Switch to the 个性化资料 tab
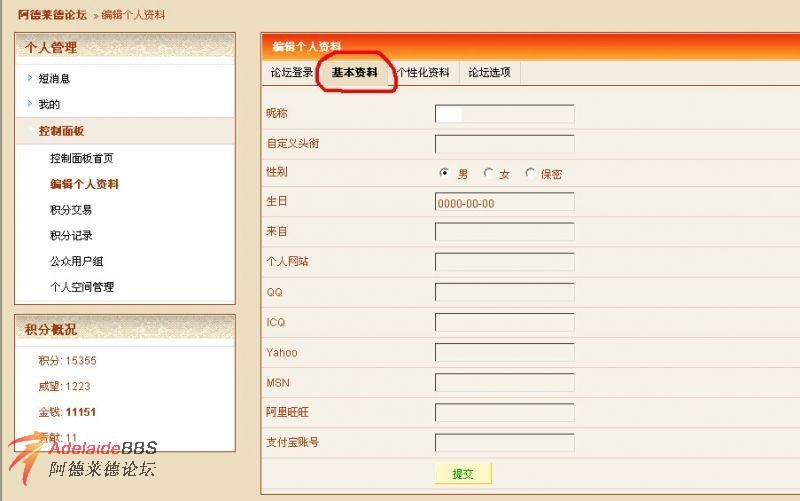This screenshot has height=501, width=800. [424, 73]
